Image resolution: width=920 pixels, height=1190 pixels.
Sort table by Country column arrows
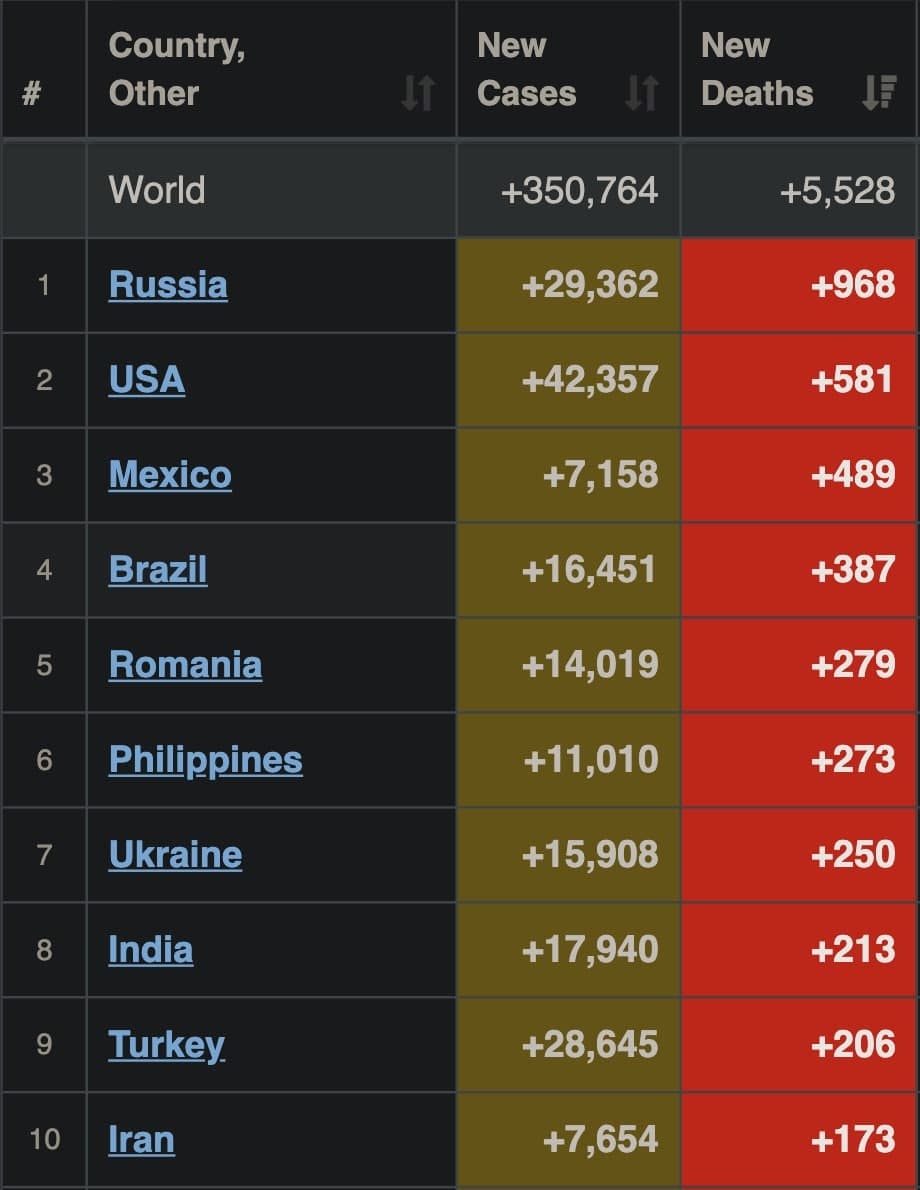(418, 93)
